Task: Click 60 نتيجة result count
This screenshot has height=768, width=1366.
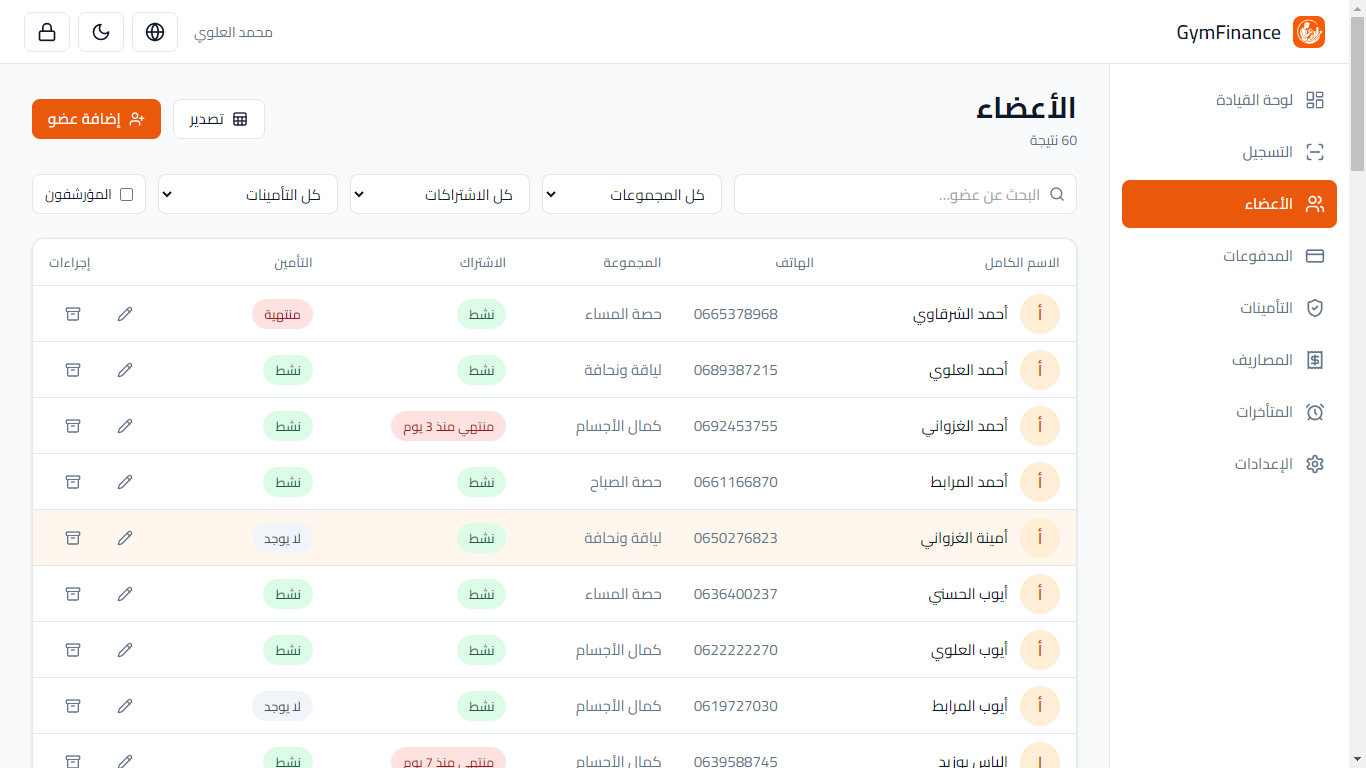Action: click(1053, 141)
